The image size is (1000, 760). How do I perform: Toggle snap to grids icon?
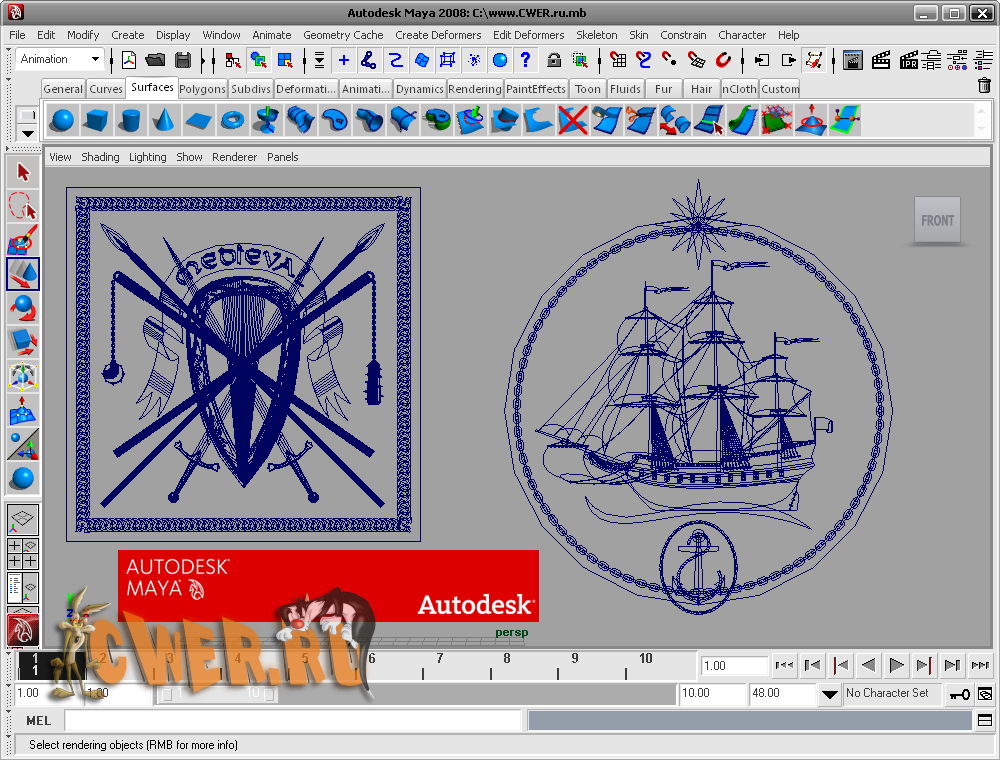(618, 60)
